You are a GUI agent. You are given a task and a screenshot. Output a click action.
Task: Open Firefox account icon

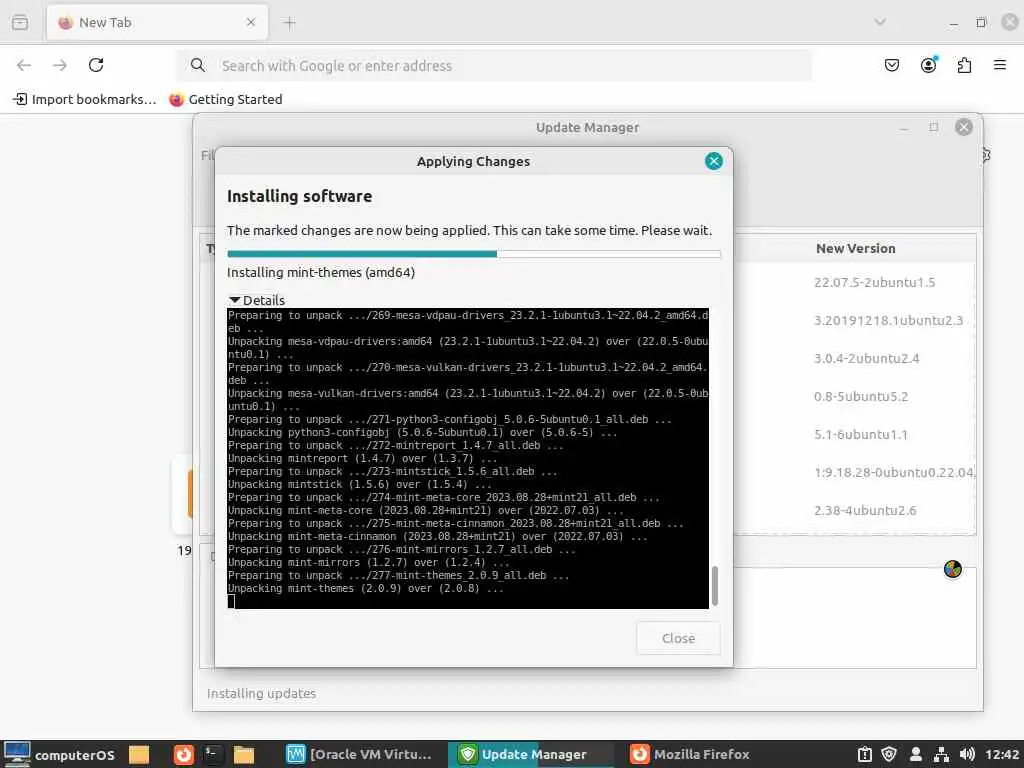928,65
